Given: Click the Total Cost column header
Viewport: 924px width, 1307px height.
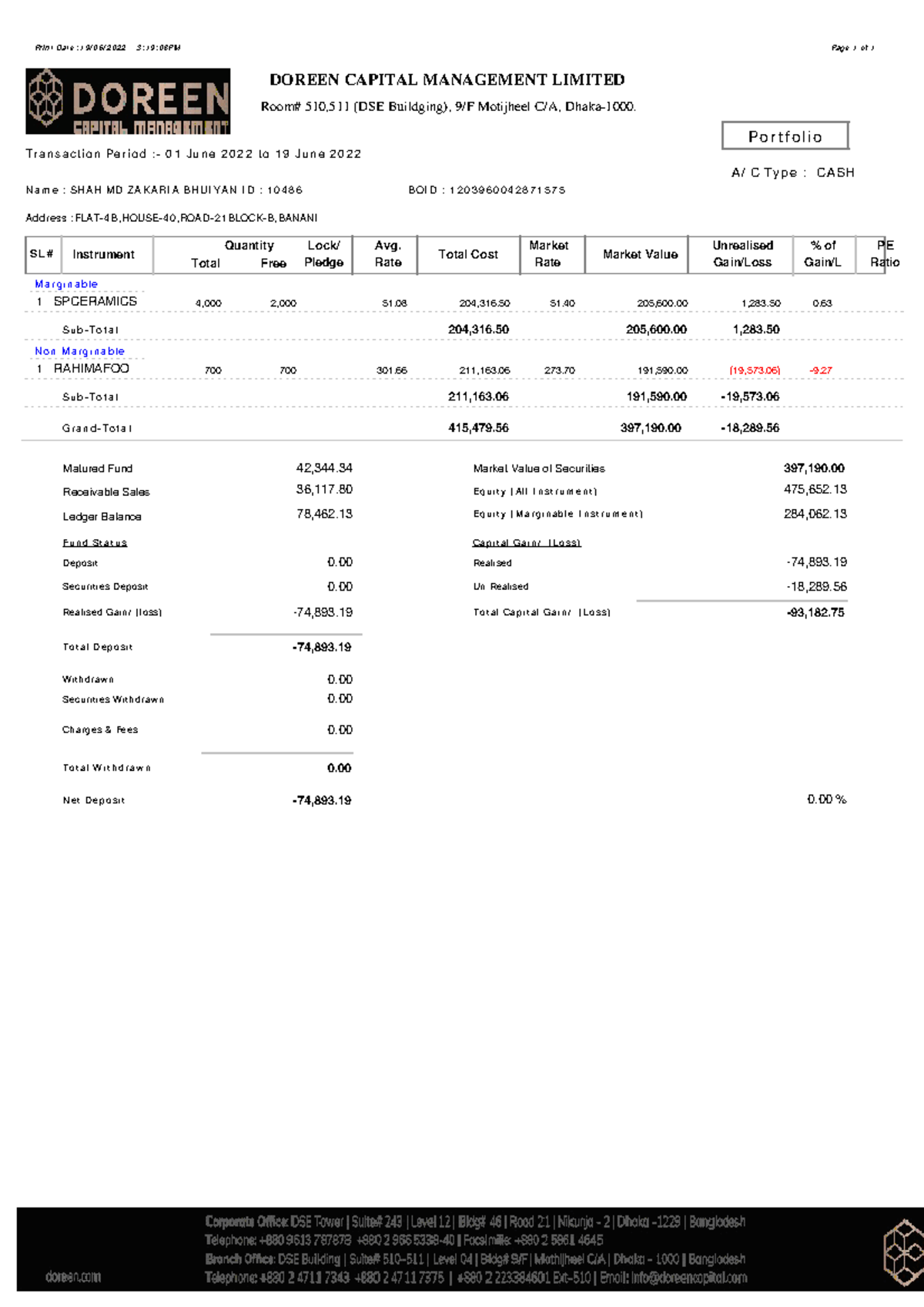Looking at the screenshot, I should coord(468,254).
